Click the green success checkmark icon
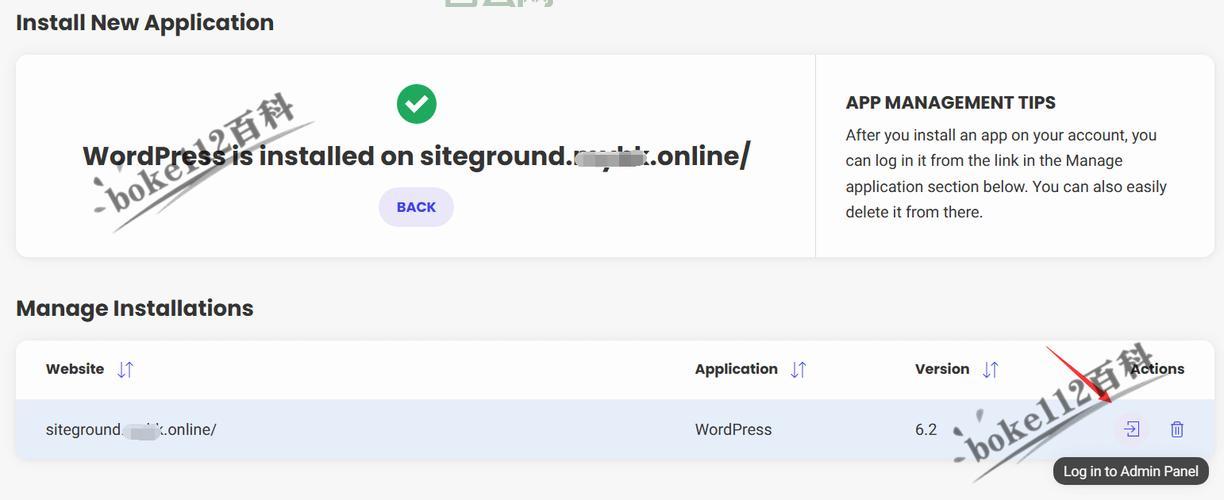Viewport: 1224px width, 500px height. (416, 104)
